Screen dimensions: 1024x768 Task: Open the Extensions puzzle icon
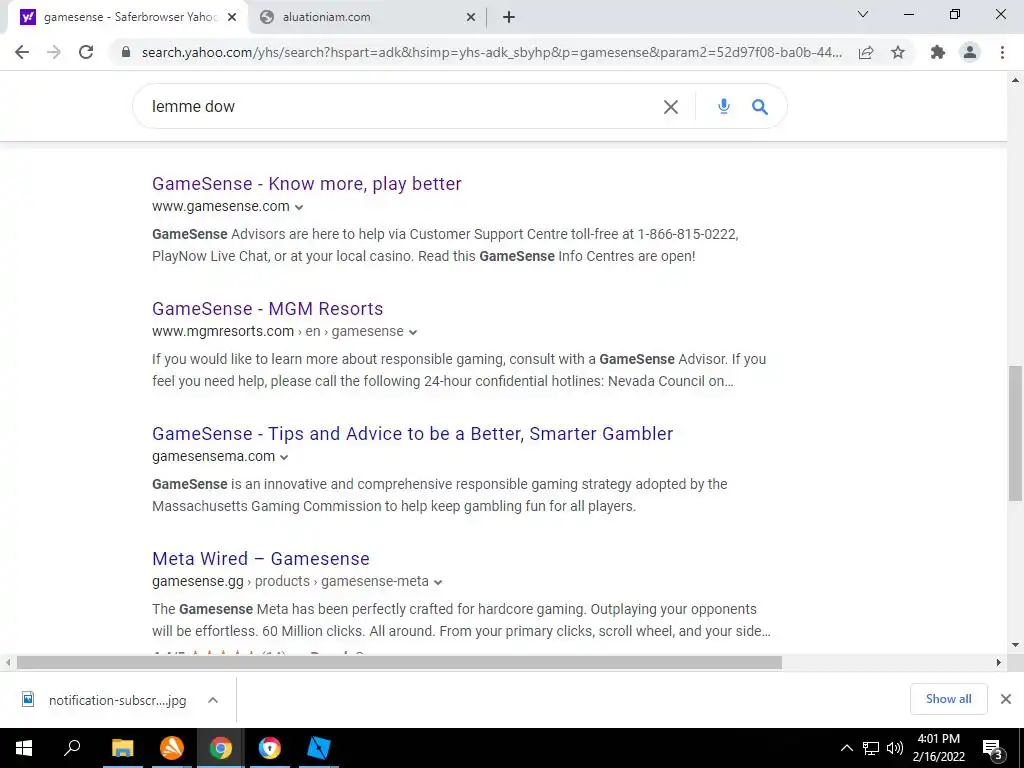[938, 52]
